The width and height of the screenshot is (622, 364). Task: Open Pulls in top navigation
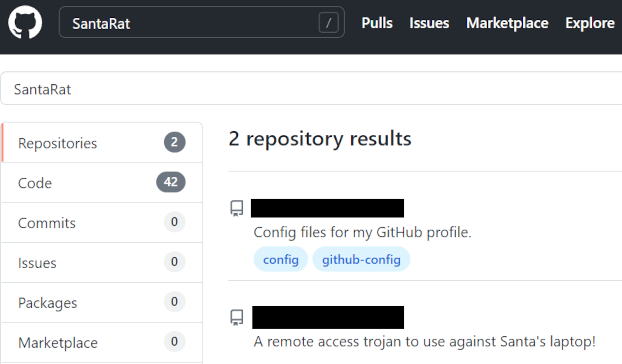tap(377, 23)
